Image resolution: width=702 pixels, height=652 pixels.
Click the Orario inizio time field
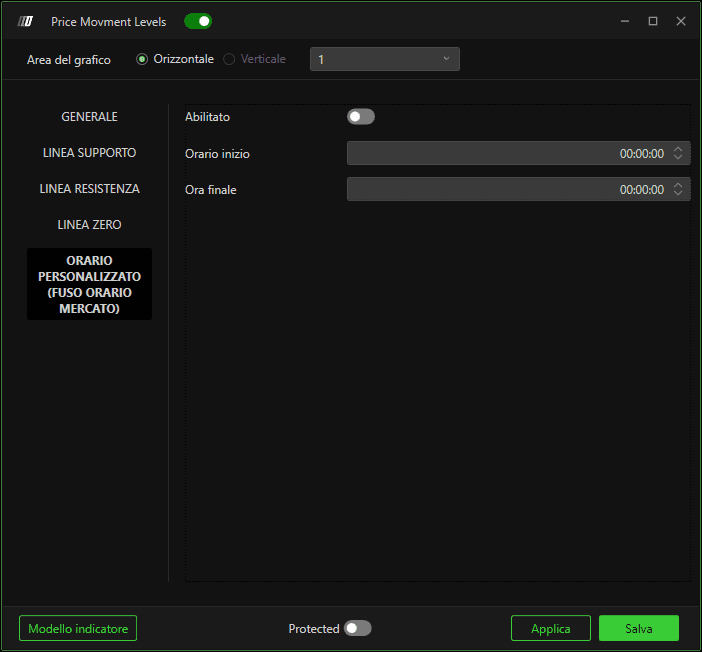(518, 153)
